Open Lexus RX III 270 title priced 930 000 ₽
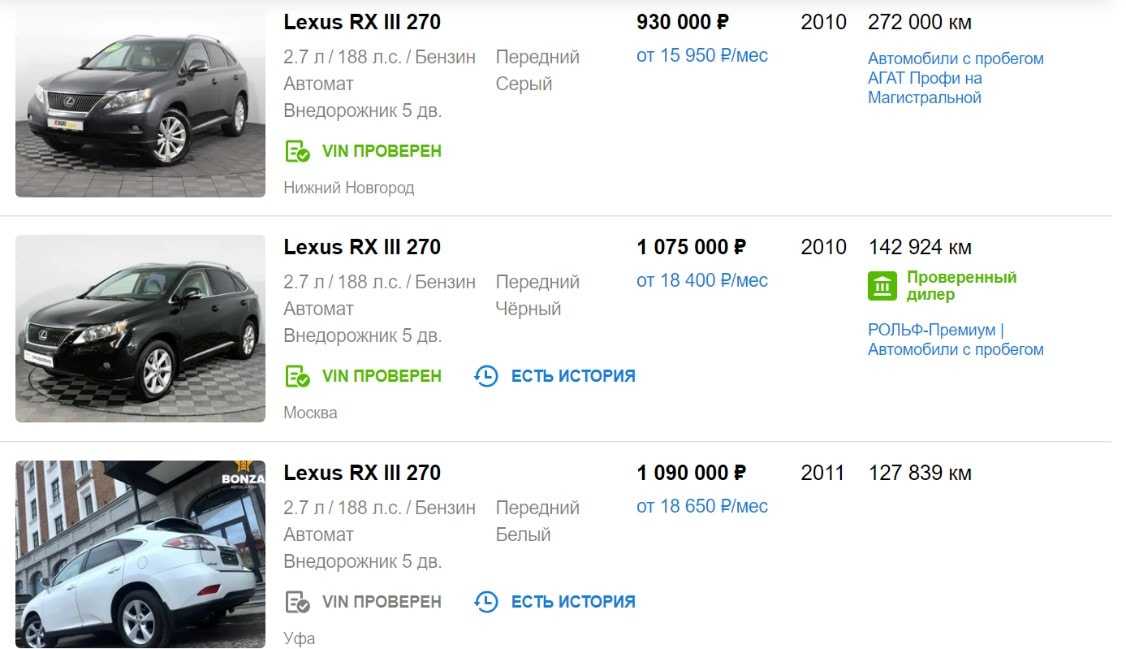This screenshot has height=649, width=1126. [x=362, y=22]
